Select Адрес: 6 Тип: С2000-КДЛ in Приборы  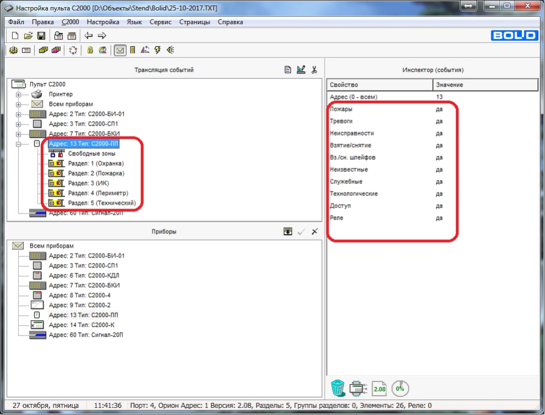coord(84,276)
